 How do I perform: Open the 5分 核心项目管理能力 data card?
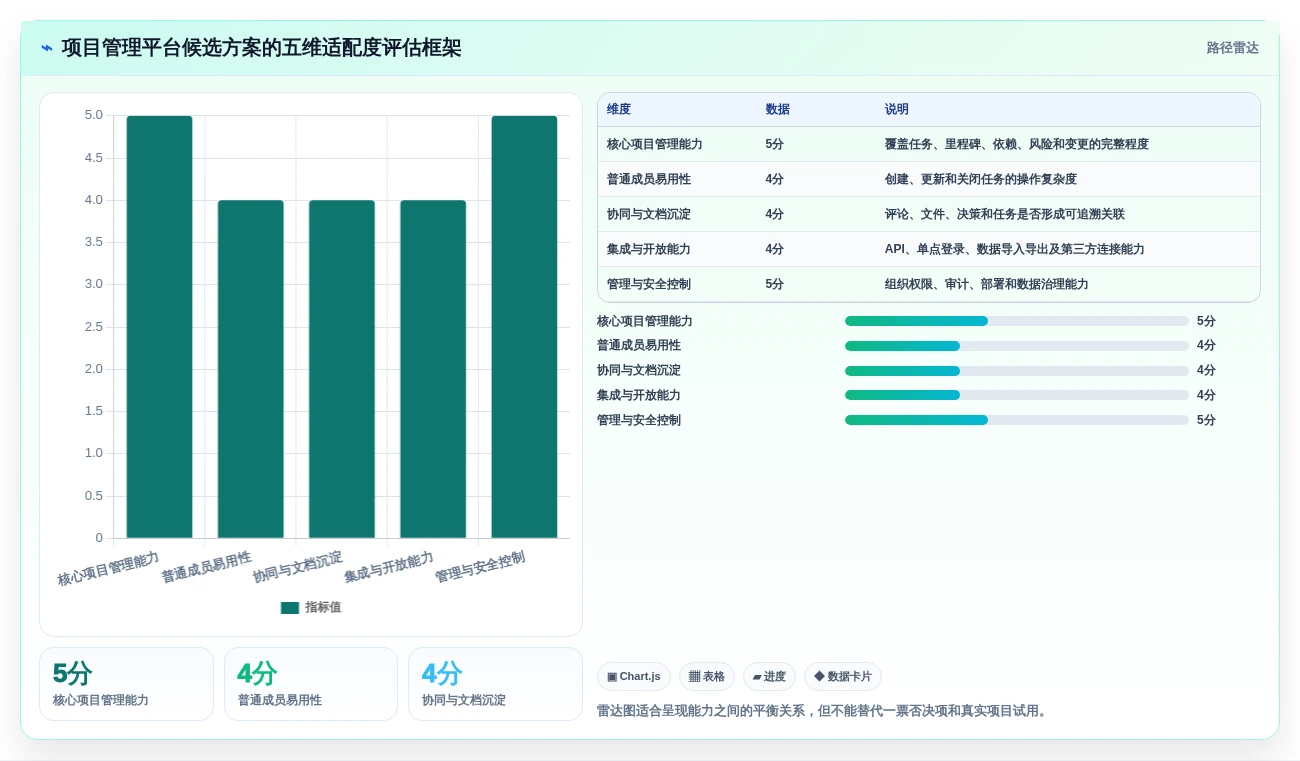click(x=126, y=684)
